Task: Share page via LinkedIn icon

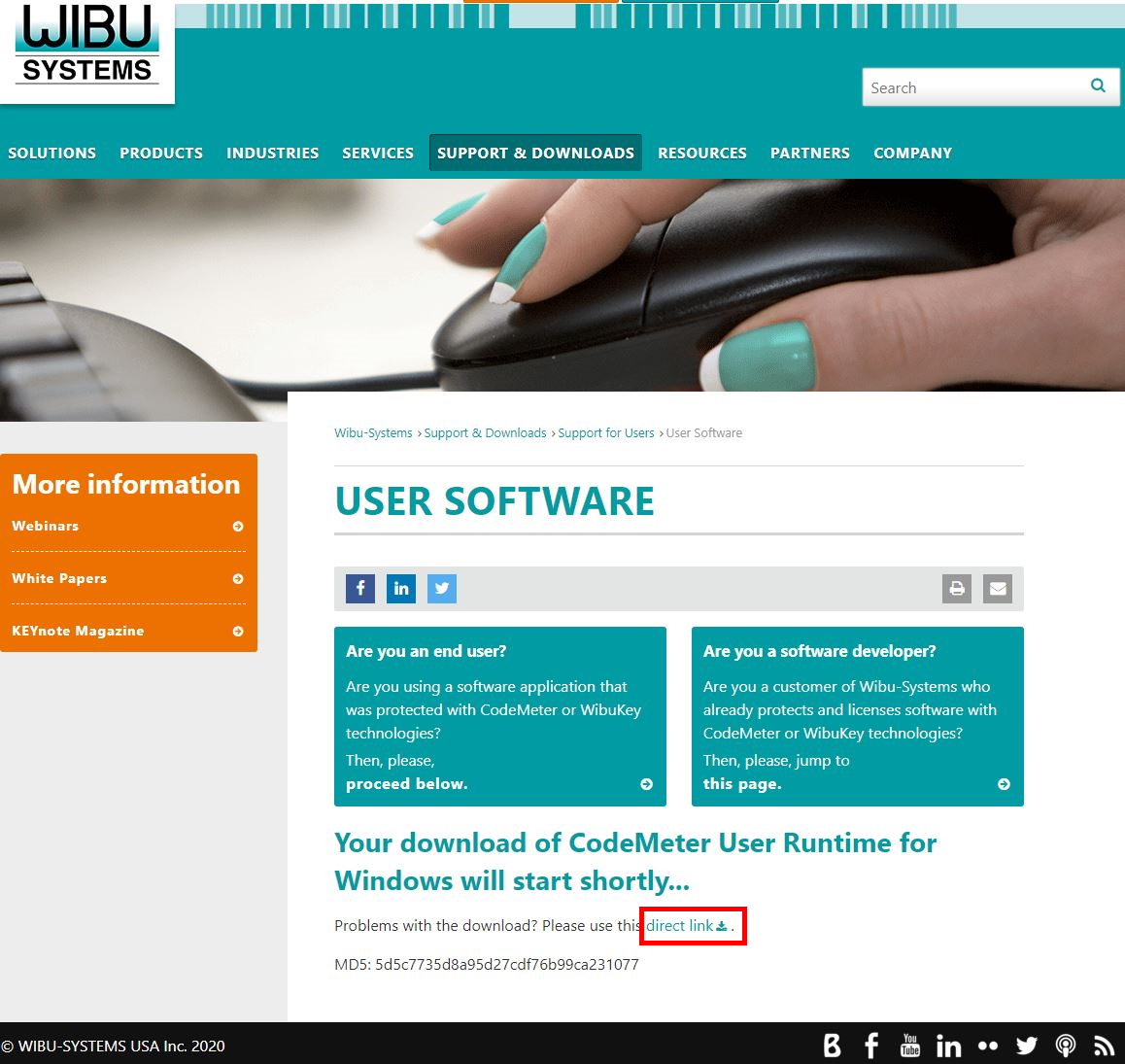Action: 401,589
